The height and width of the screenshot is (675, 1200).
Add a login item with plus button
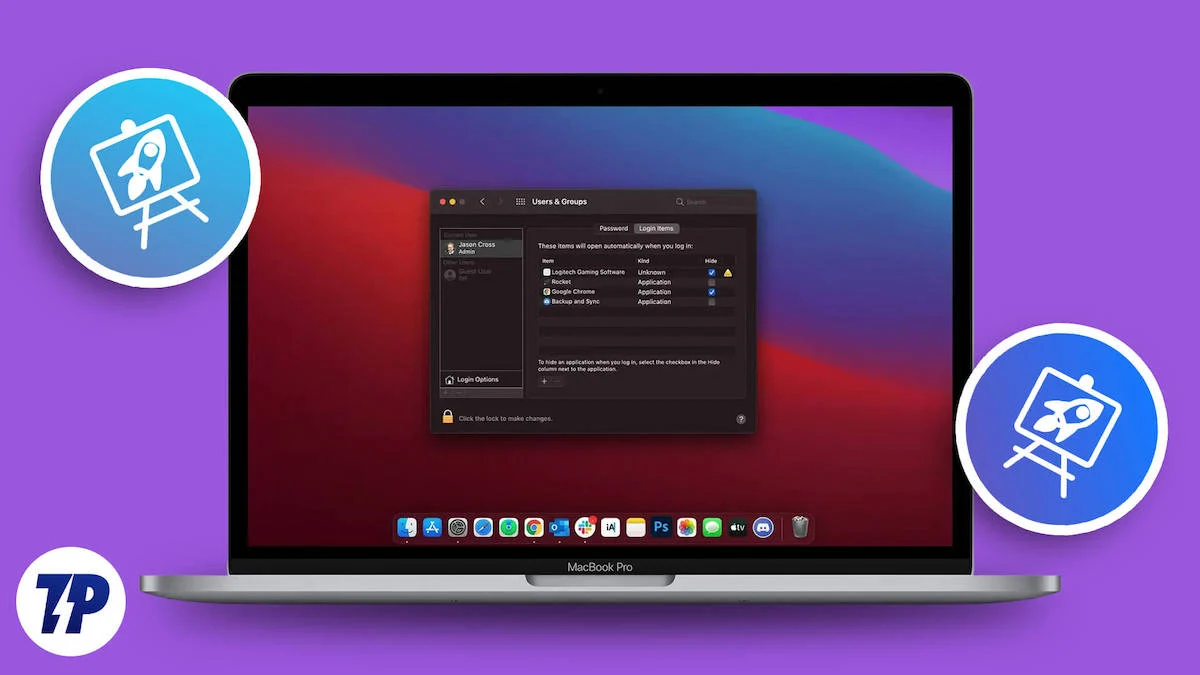pos(545,381)
